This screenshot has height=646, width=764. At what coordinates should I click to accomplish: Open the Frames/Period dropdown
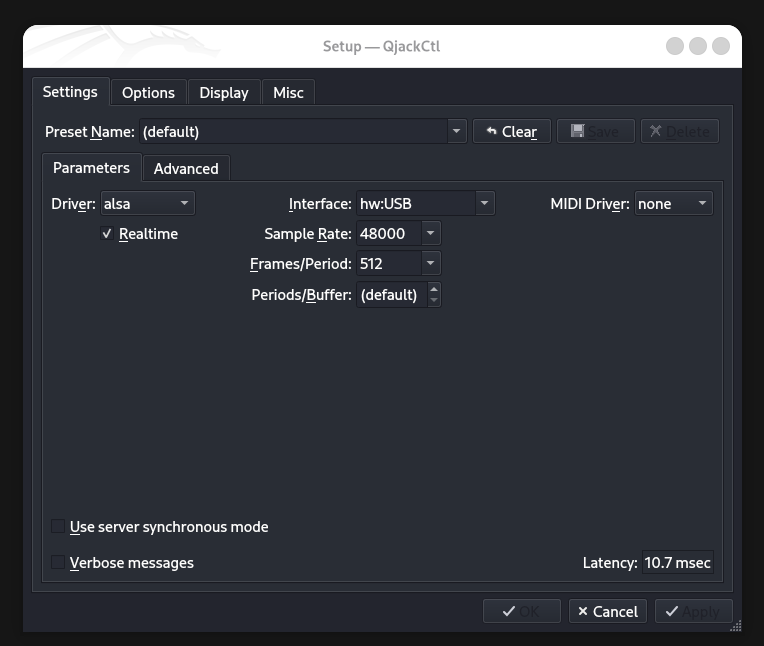(x=429, y=264)
